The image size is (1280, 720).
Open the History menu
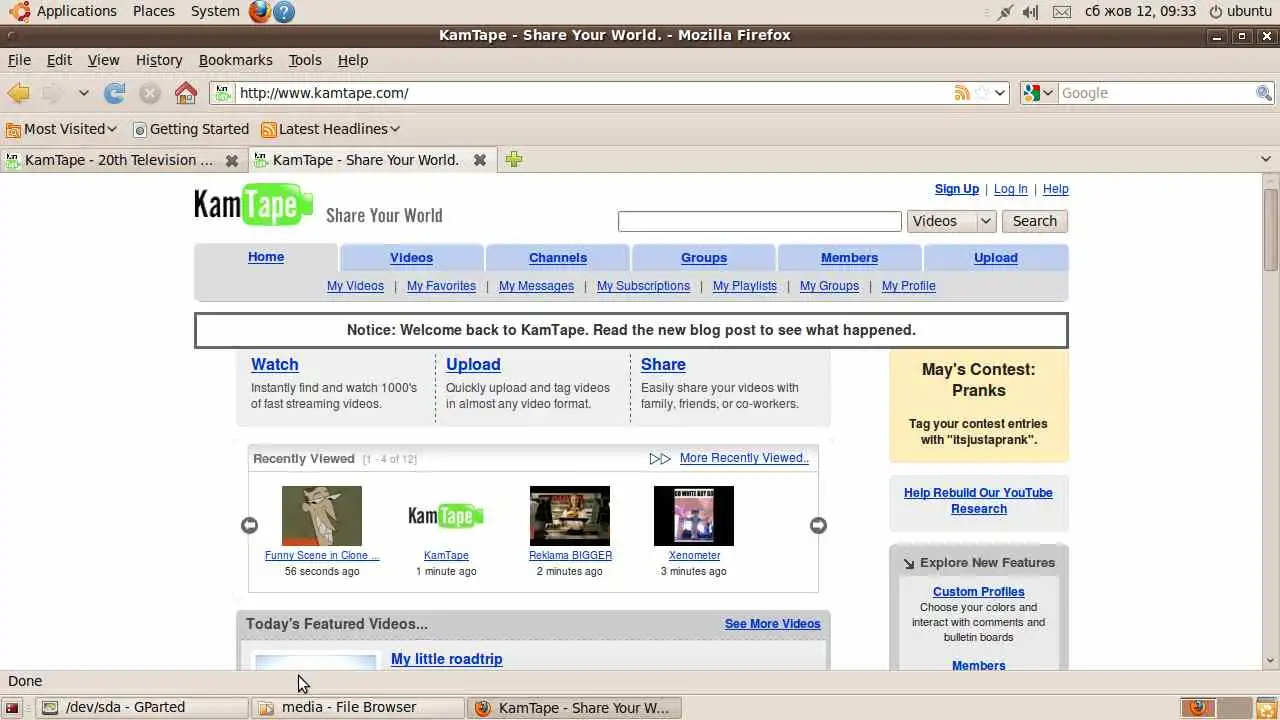(159, 60)
